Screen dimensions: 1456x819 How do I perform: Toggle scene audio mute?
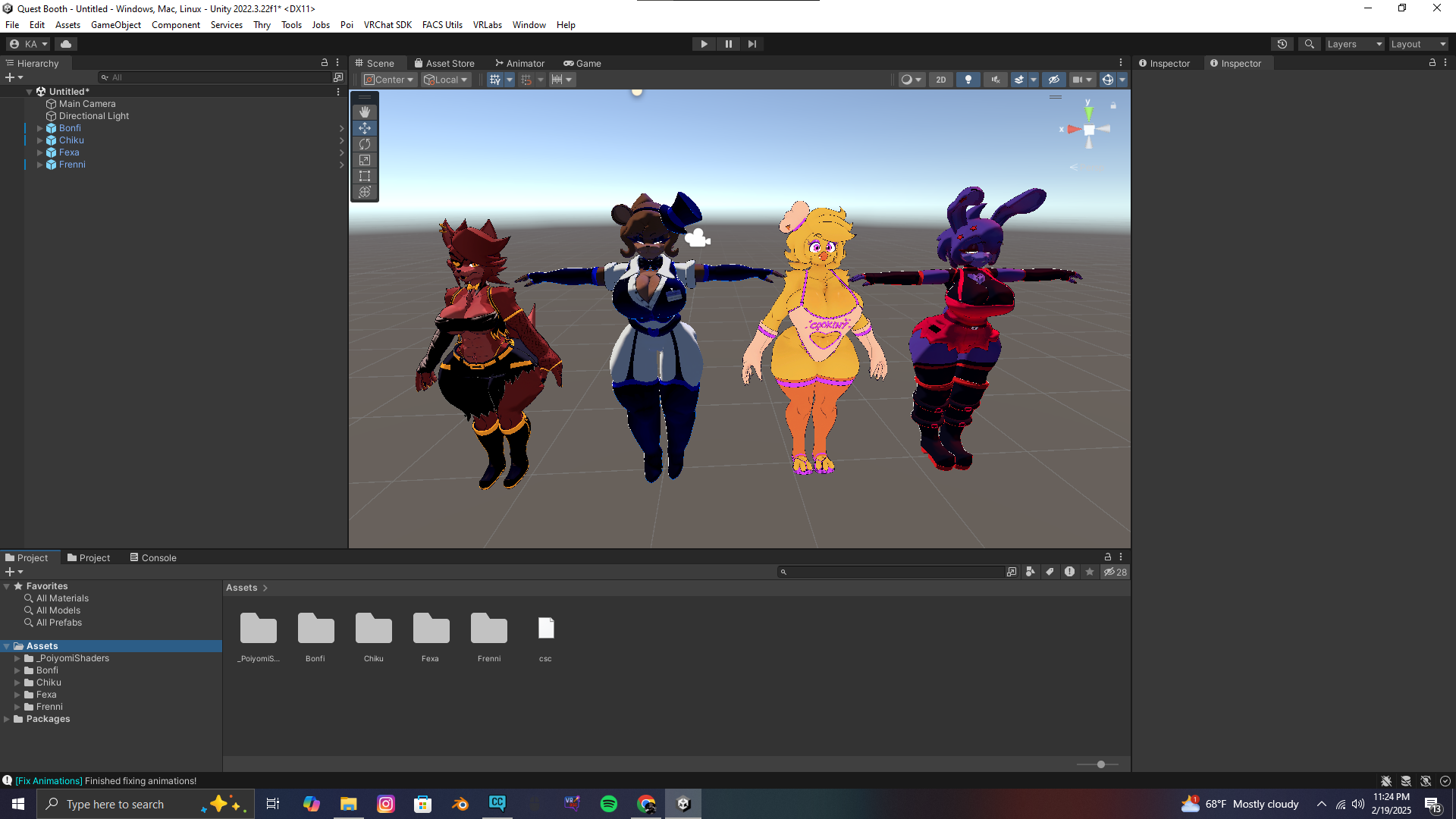pyautogui.click(x=996, y=80)
